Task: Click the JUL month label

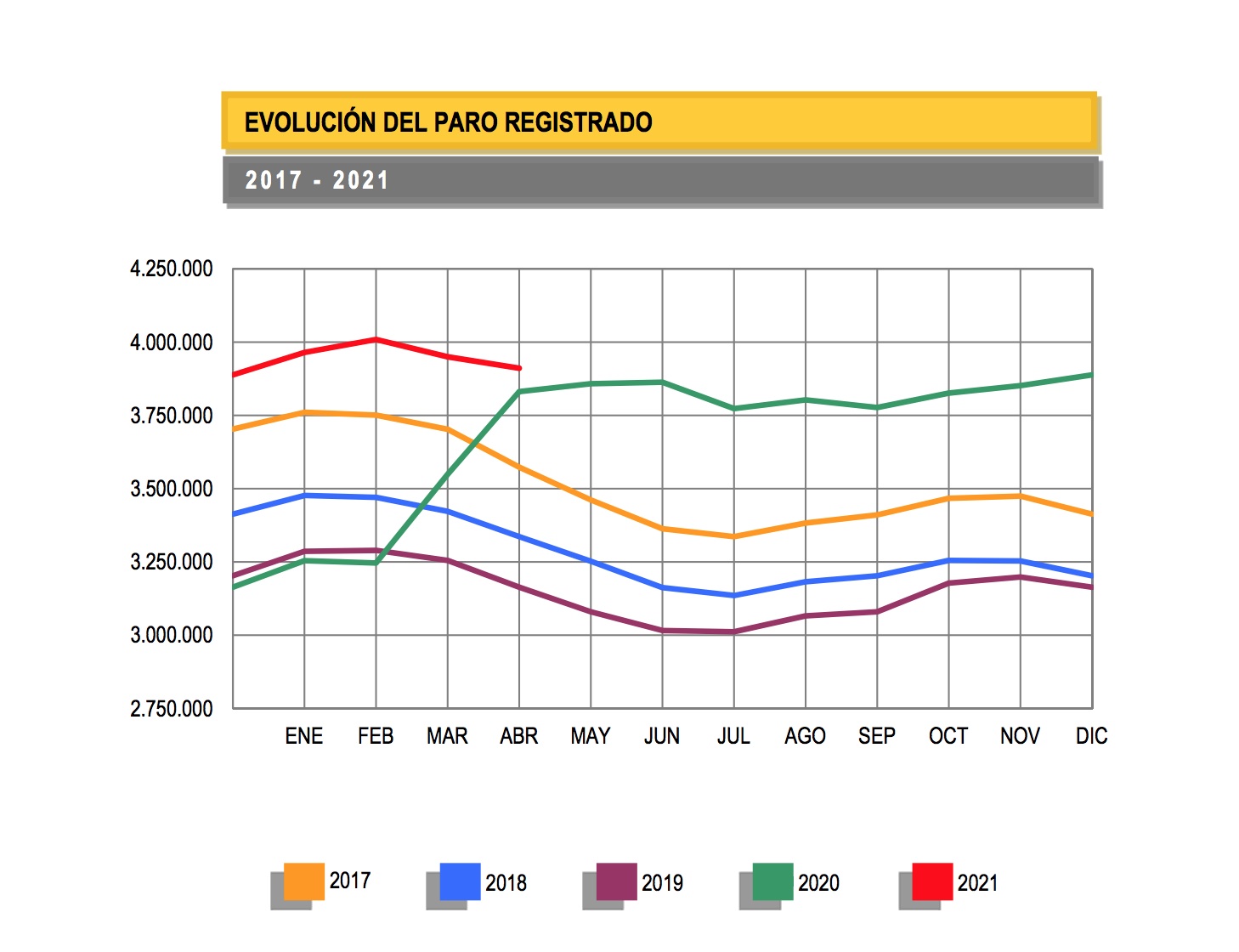Action: [x=733, y=736]
